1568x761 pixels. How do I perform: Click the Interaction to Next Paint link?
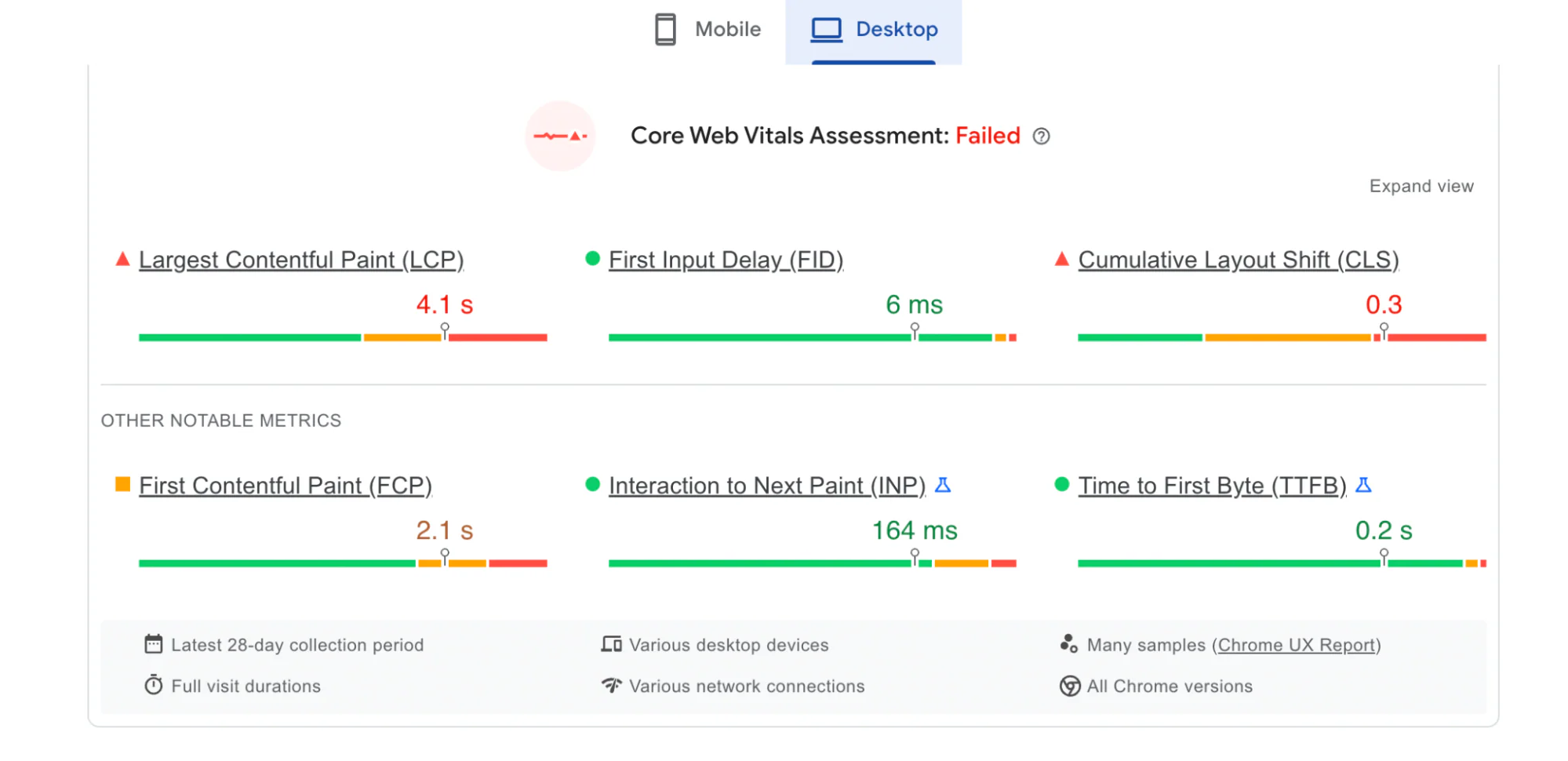[767, 485]
